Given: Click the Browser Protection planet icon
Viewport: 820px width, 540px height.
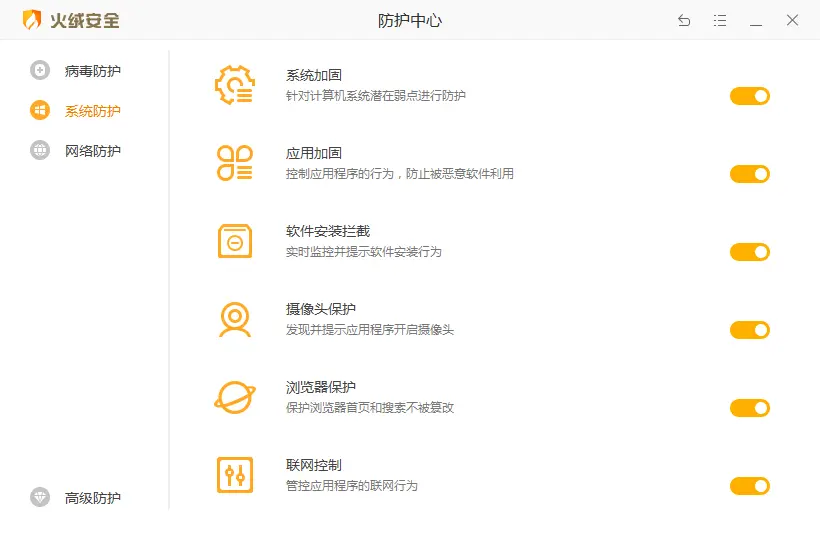Looking at the screenshot, I should pyautogui.click(x=234, y=397).
